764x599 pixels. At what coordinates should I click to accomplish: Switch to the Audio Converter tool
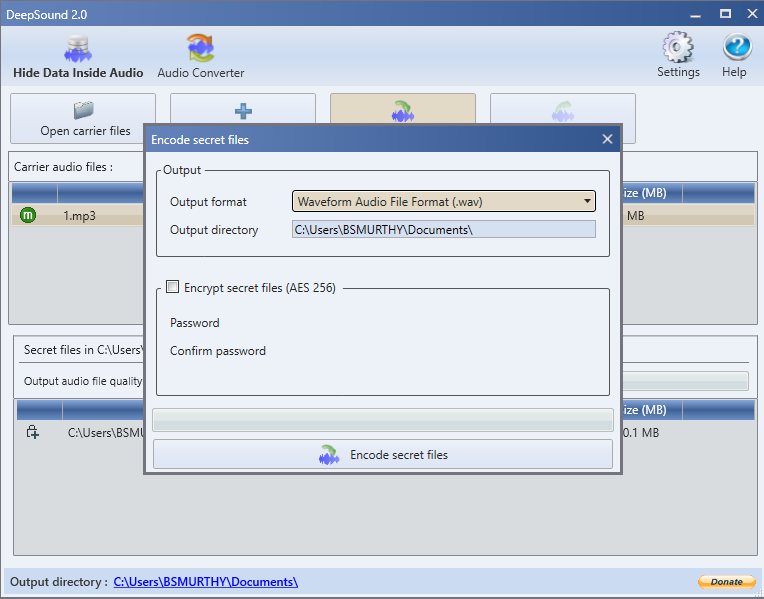[201, 57]
